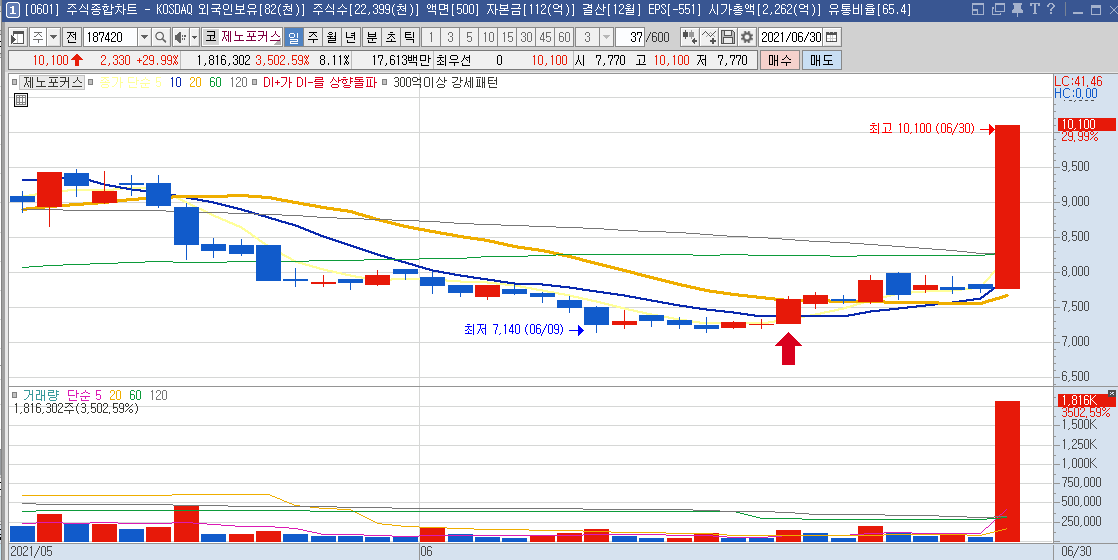Click the speaker sound icon

[x=180, y=37]
